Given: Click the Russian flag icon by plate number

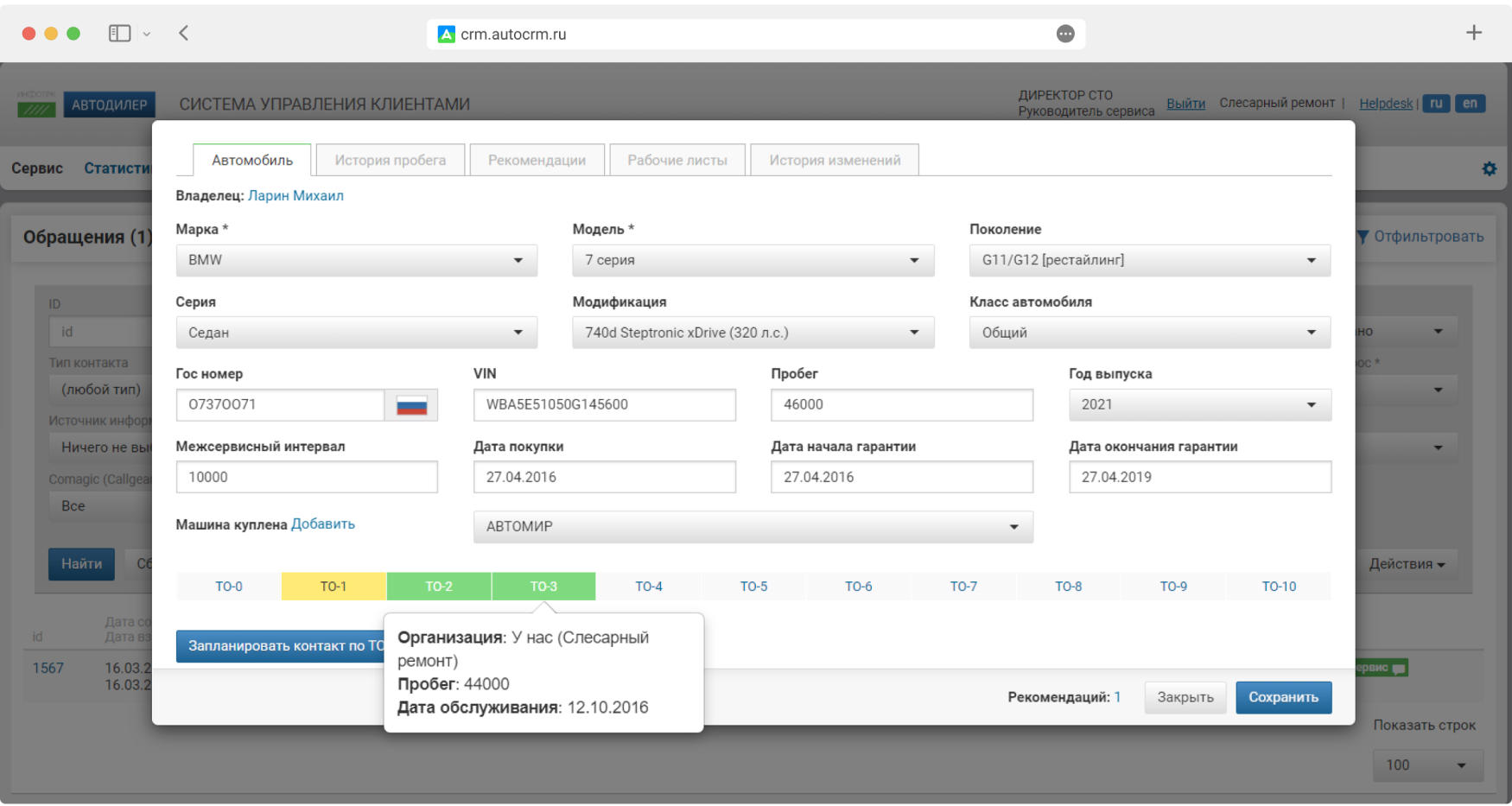Looking at the screenshot, I should (x=411, y=405).
